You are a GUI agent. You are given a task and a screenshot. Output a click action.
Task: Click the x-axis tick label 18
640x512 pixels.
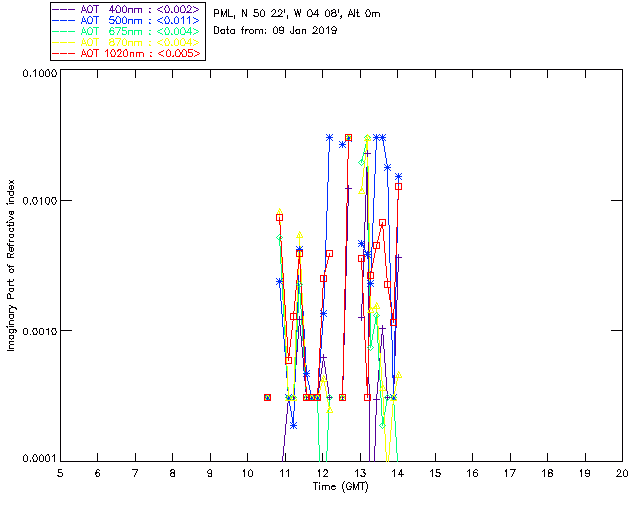click(x=548, y=473)
